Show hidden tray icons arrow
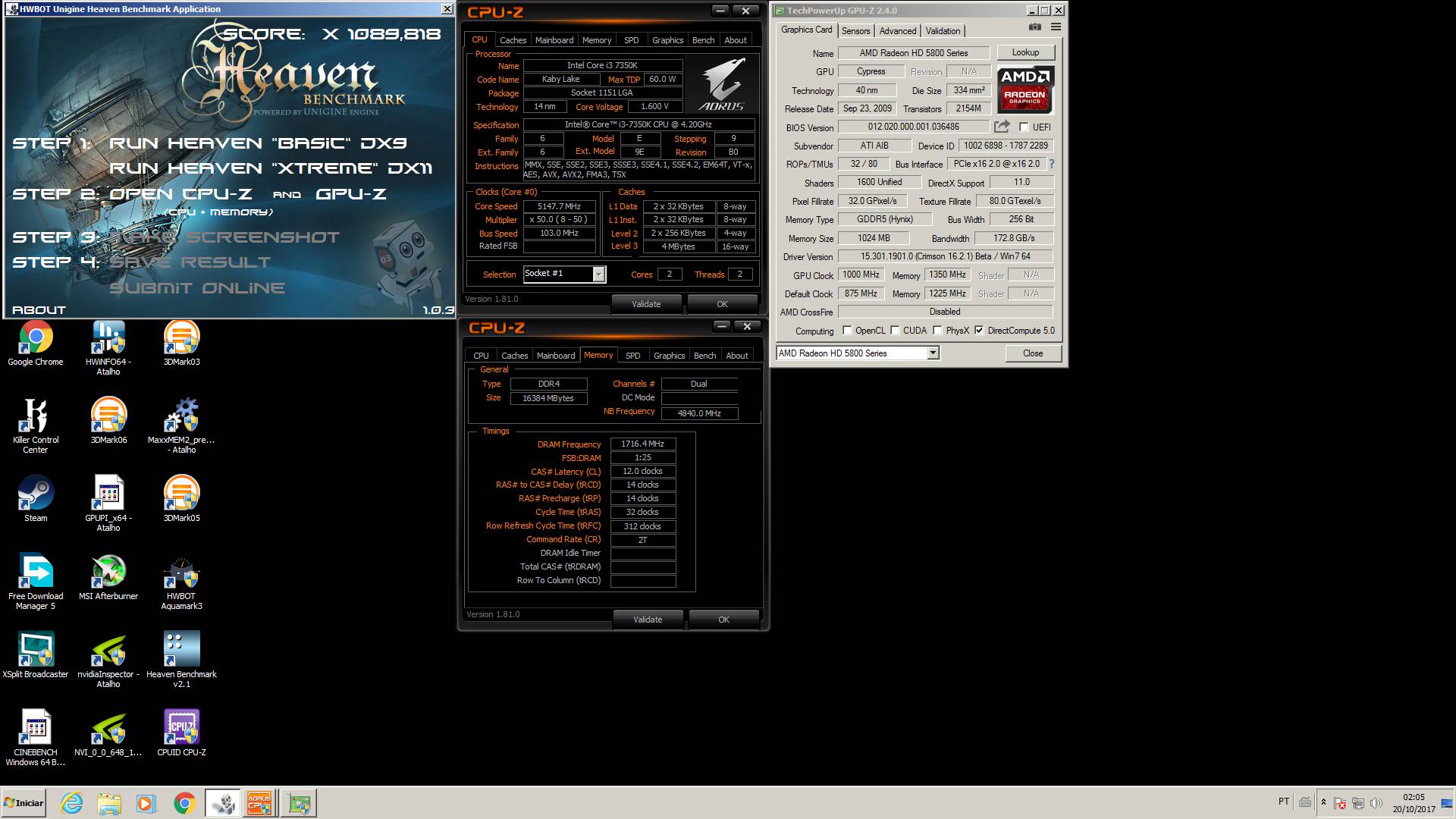 [1323, 802]
